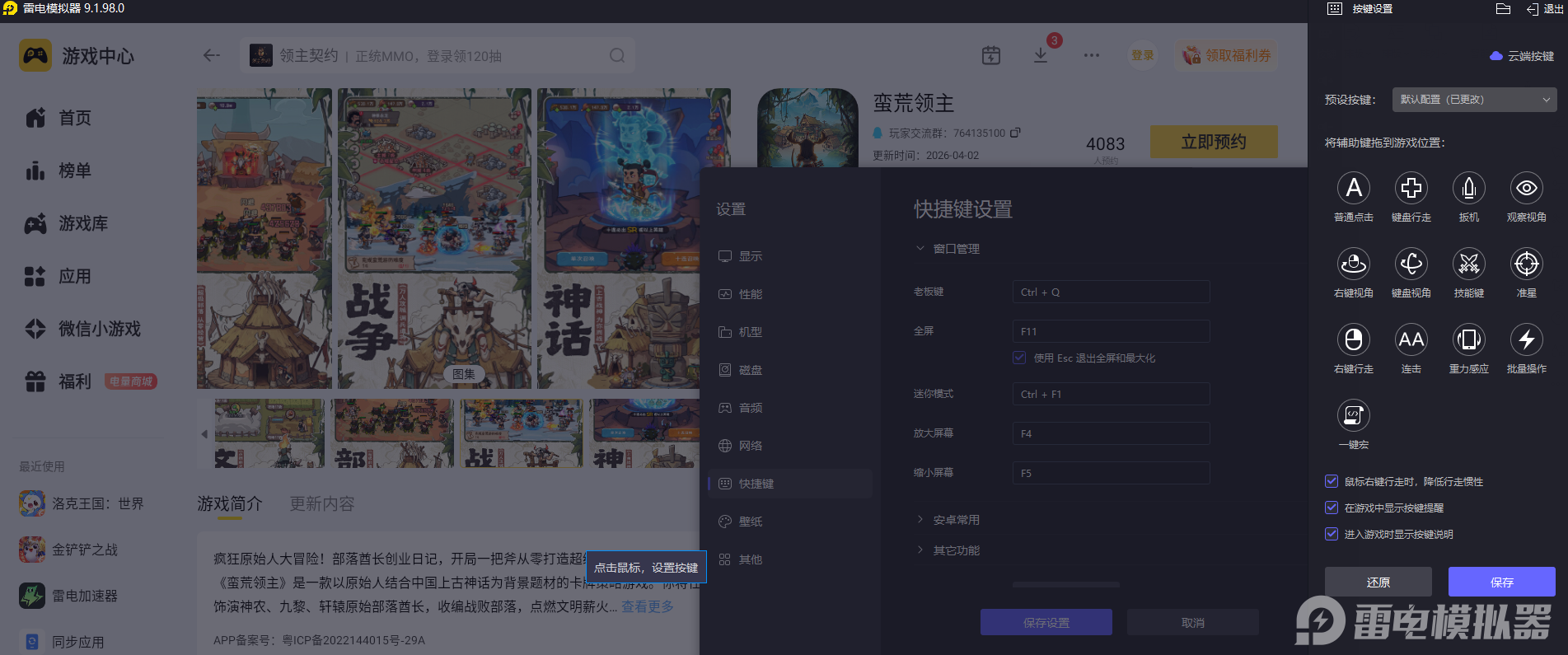This screenshot has height=655, width=1568.
Task: Toggle 在游戏中显示按键提醒 checkbox
Action: tap(1331, 508)
